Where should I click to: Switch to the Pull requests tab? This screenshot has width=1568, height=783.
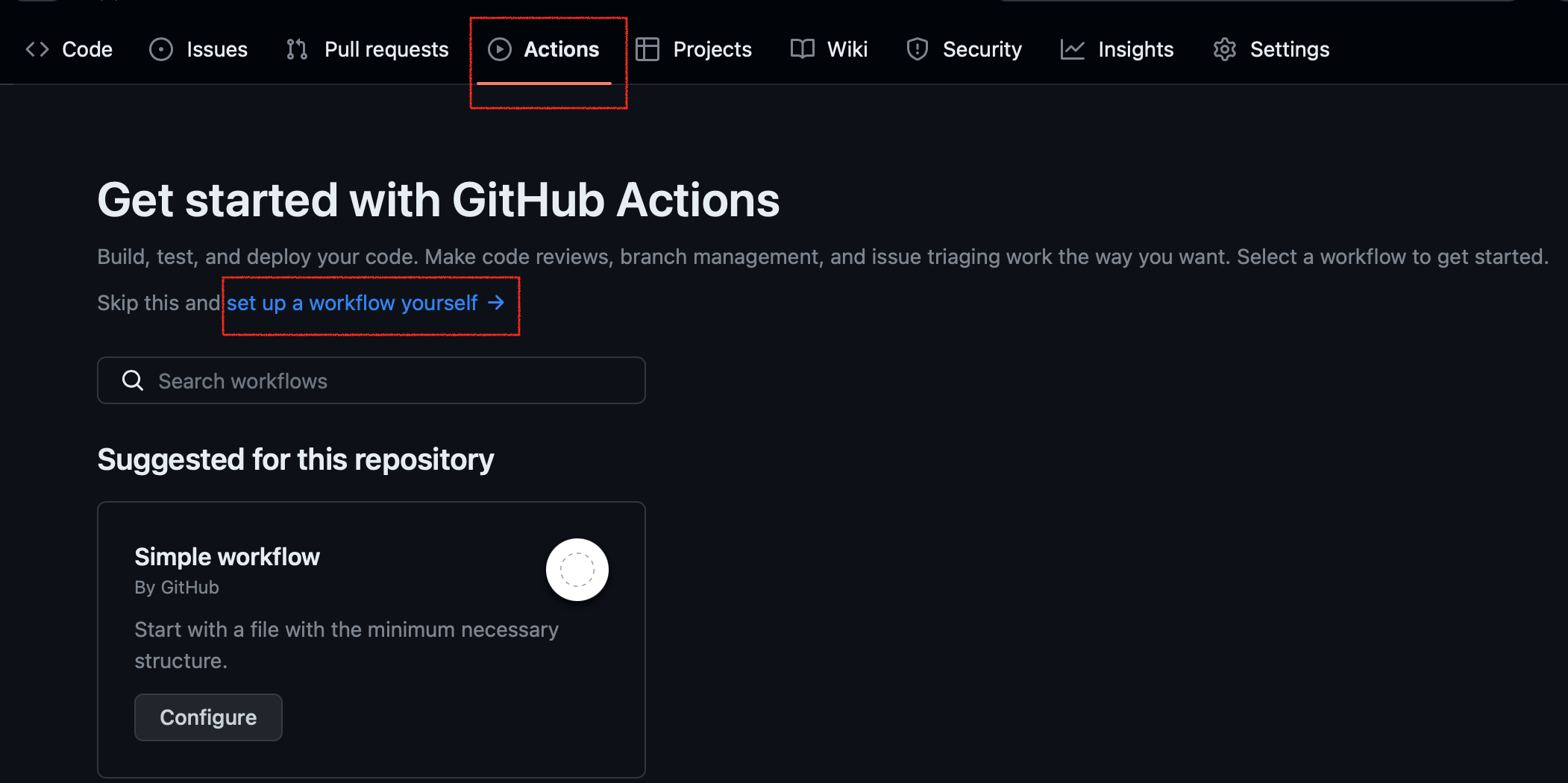click(x=386, y=49)
